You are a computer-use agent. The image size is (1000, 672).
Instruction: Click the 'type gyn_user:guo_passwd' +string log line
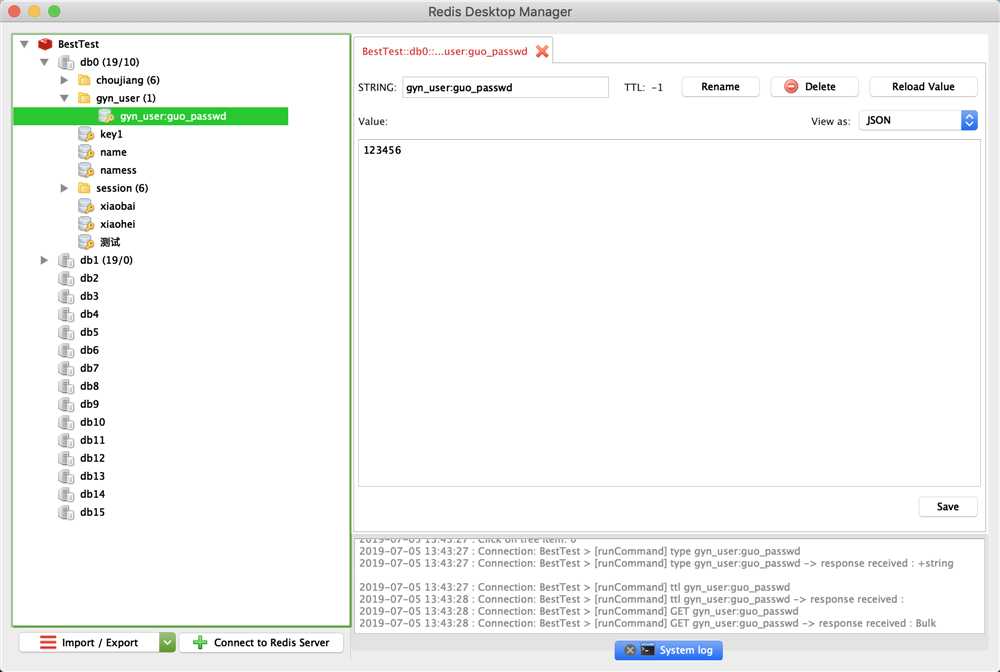[x=656, y=563]
